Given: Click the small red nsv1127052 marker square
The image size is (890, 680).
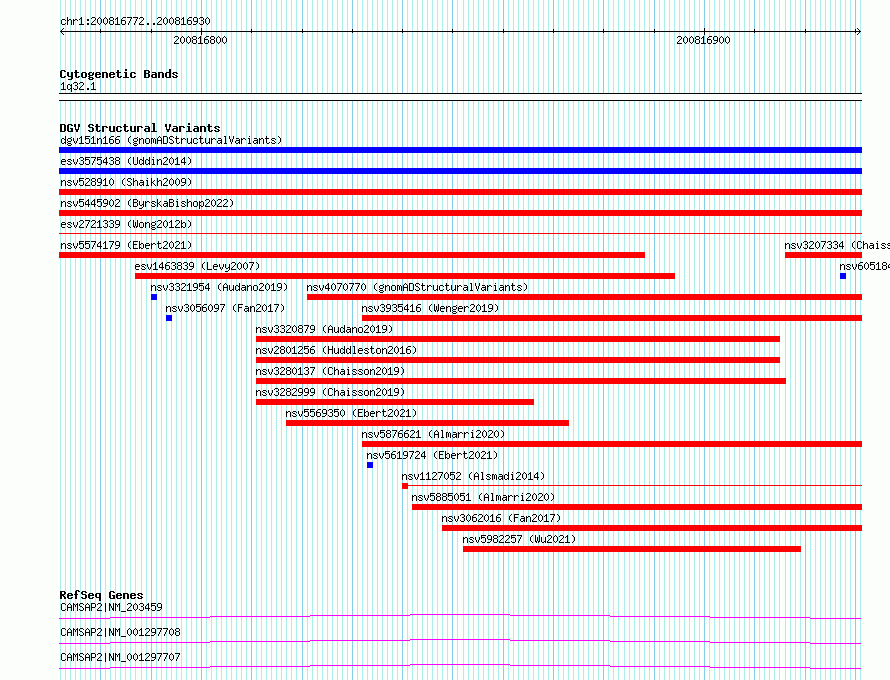Looking at the screenshot, I should pyautogui.click(x=405, y=486).
